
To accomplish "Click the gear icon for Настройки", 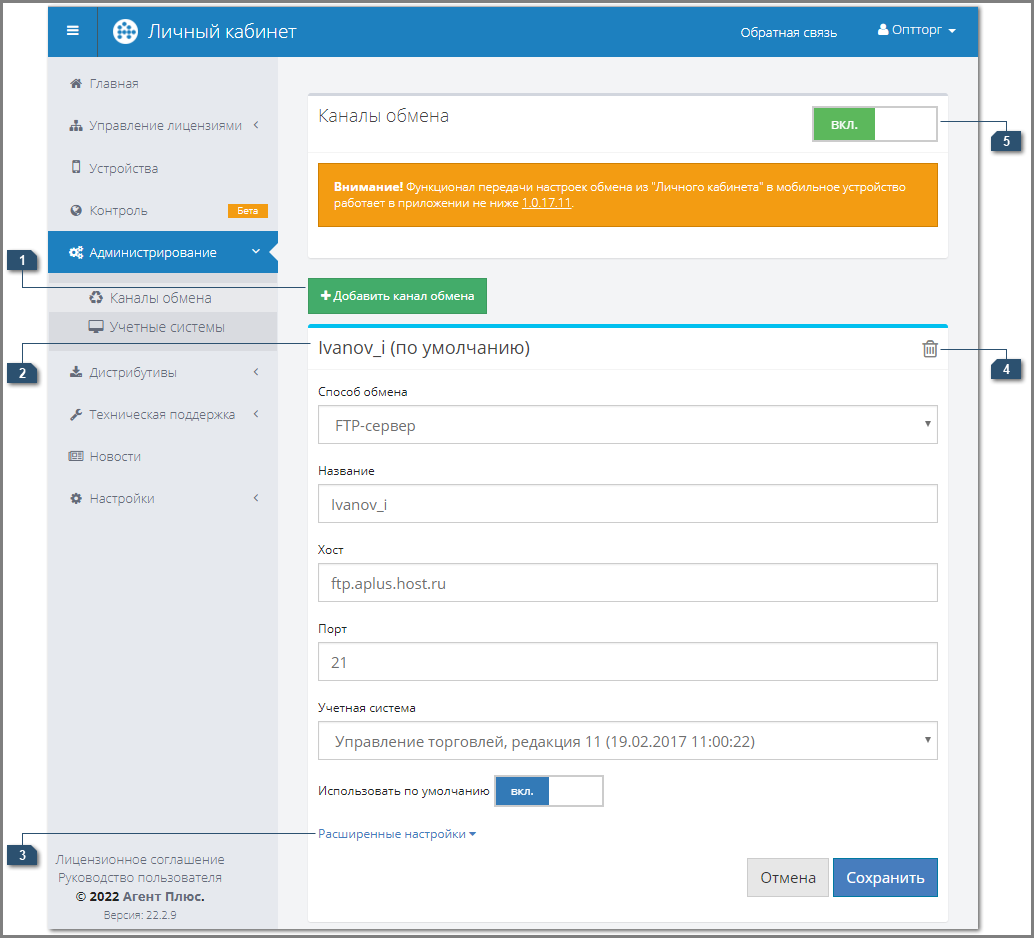I will [x=76, y=499].
